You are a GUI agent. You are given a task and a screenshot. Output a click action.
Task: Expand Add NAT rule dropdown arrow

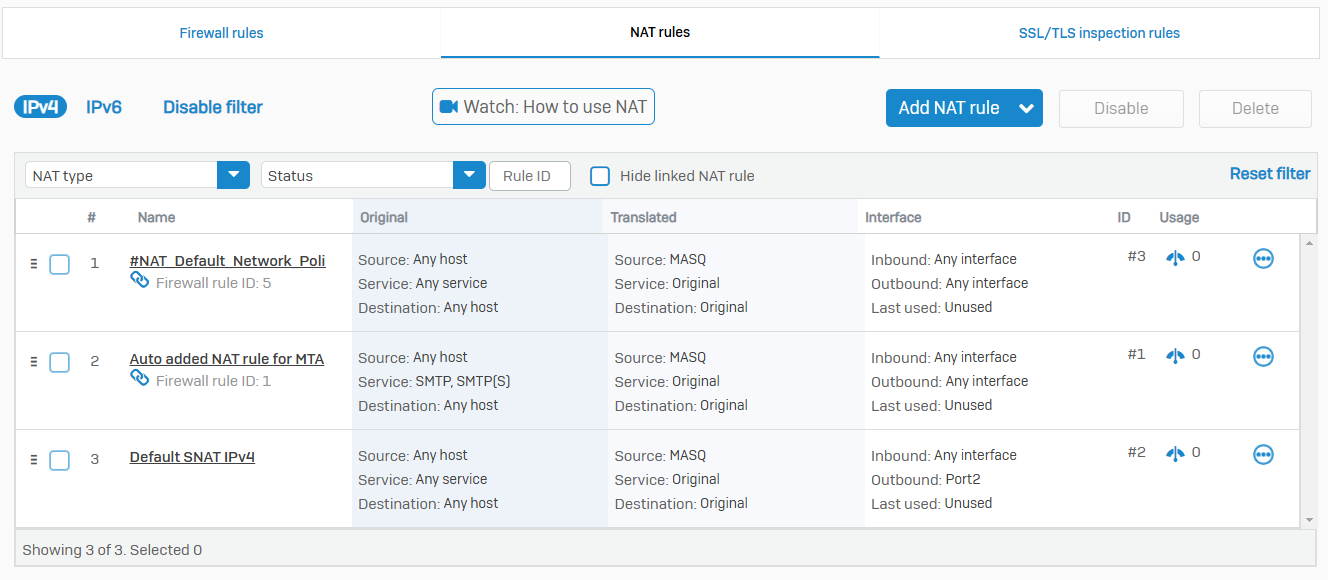click(x=1025, y=109)
